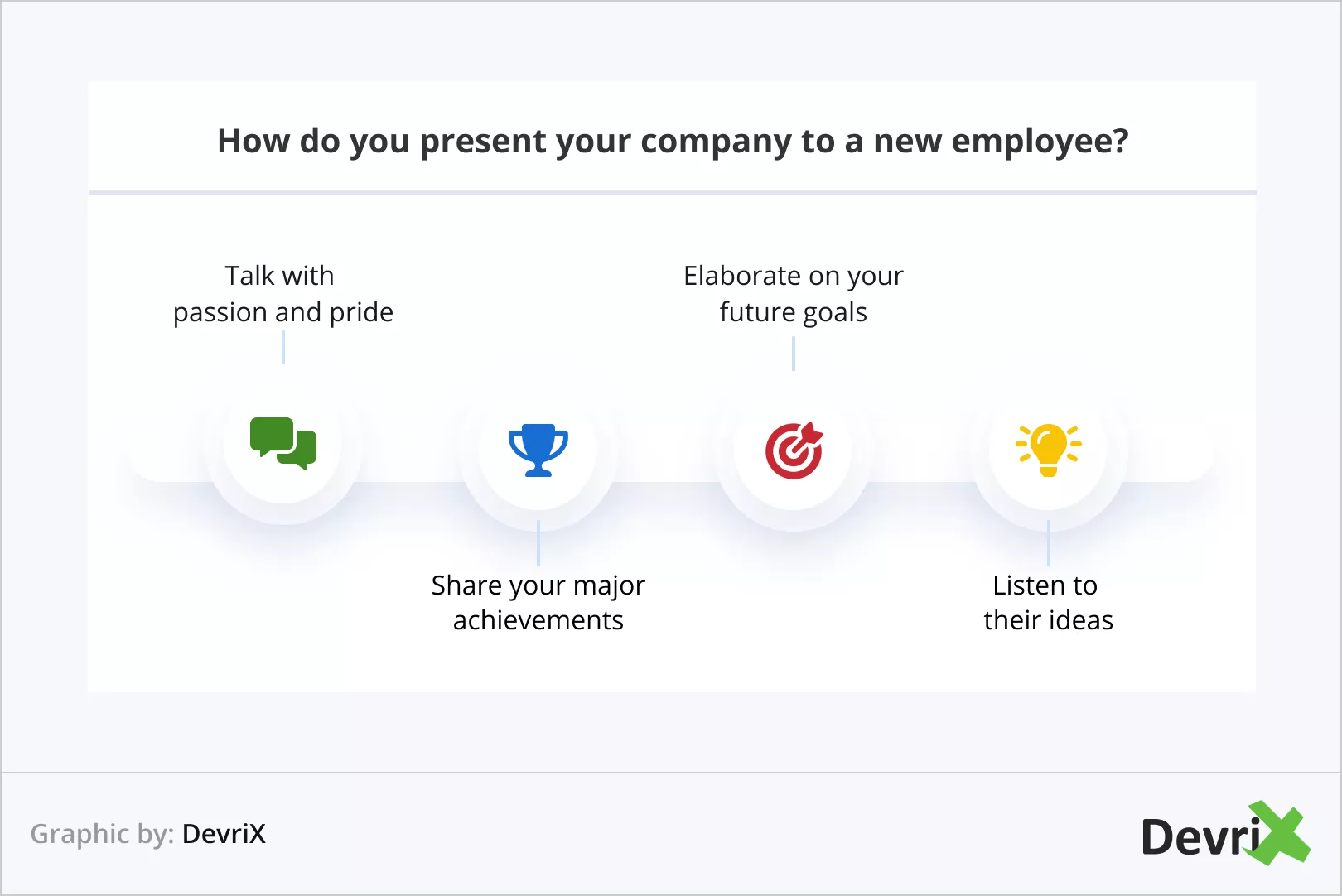
Task: Click the "Graphic by:" caption text
Action: pos(102,834)
